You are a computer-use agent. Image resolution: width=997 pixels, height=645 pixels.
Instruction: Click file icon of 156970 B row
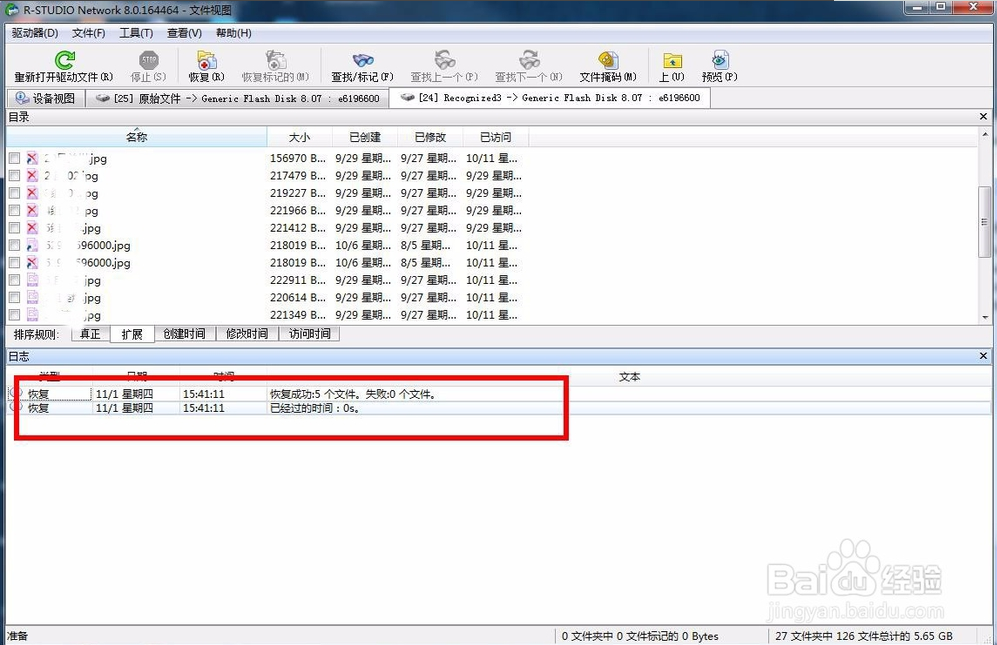click(32, 158)
